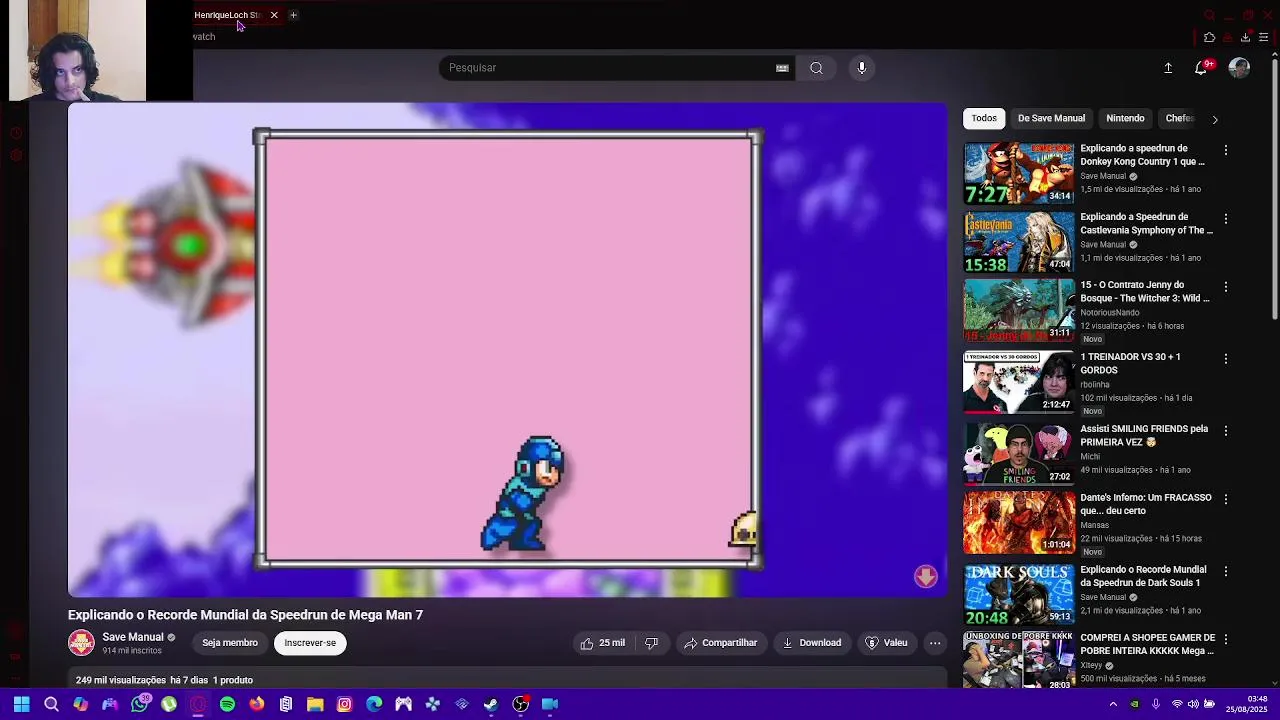Open Windows taskbar search
The height and width of the screenshot is (720, 1280).
pyautogui.click(x=51, y=704)
